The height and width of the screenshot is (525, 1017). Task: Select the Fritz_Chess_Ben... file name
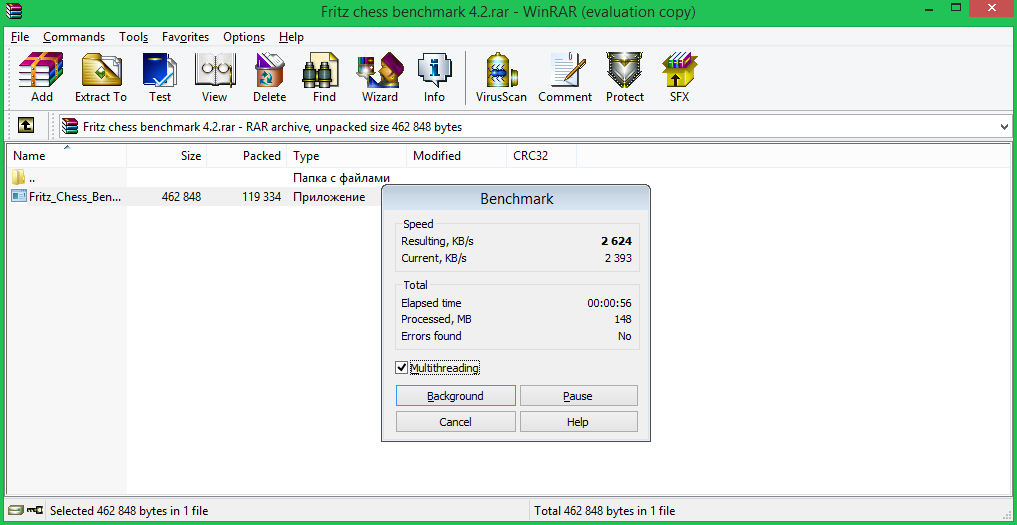tap(75, 197)
